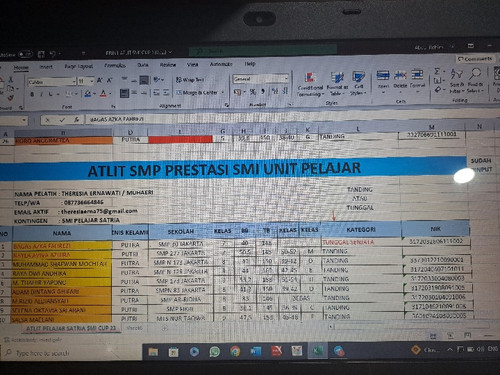Open the Help ribbon tab
Image resolution: width=500 pixels, height=375 pixels.
(250, 63)
